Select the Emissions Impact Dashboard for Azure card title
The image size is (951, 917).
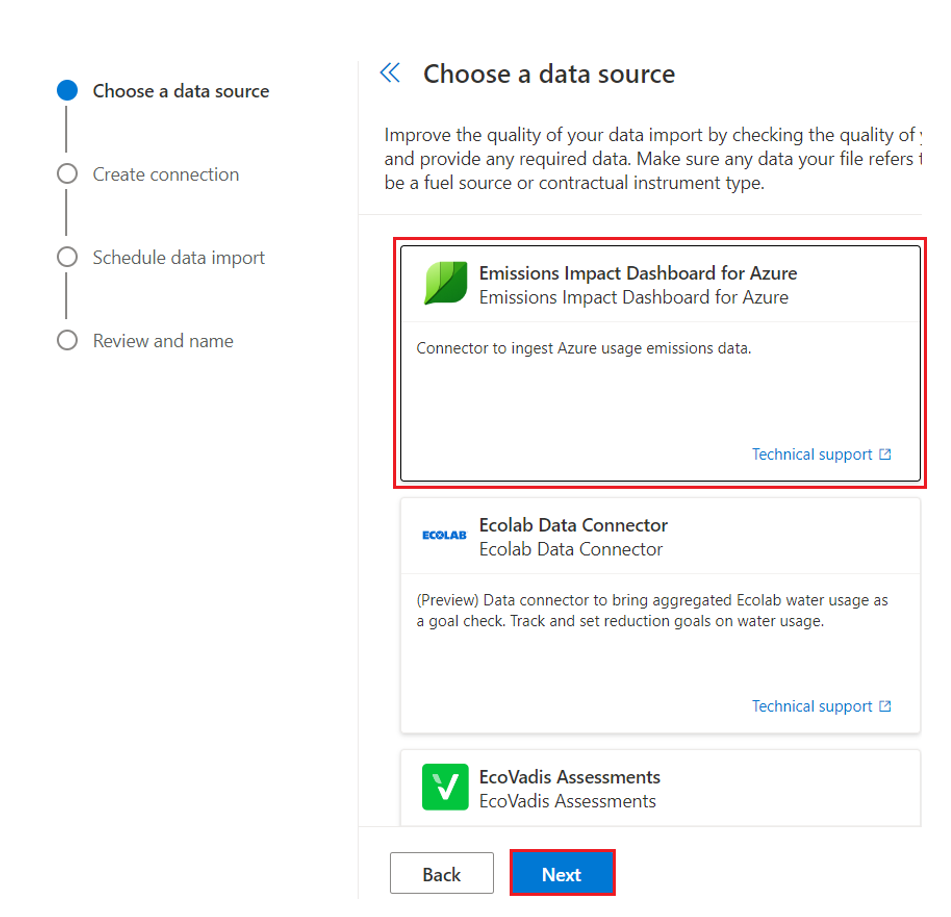(638, 273)
